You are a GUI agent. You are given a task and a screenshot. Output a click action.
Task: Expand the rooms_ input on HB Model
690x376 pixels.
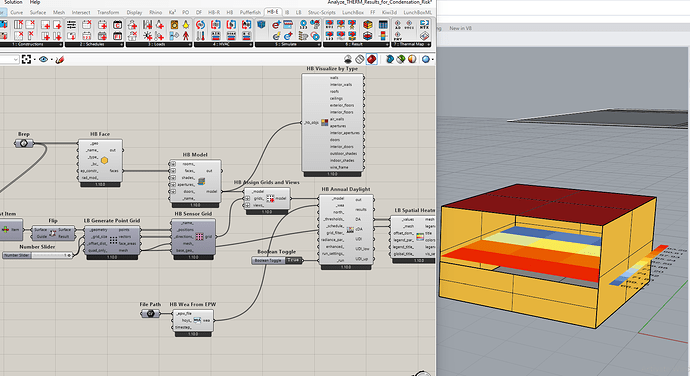tap(173, 164)
